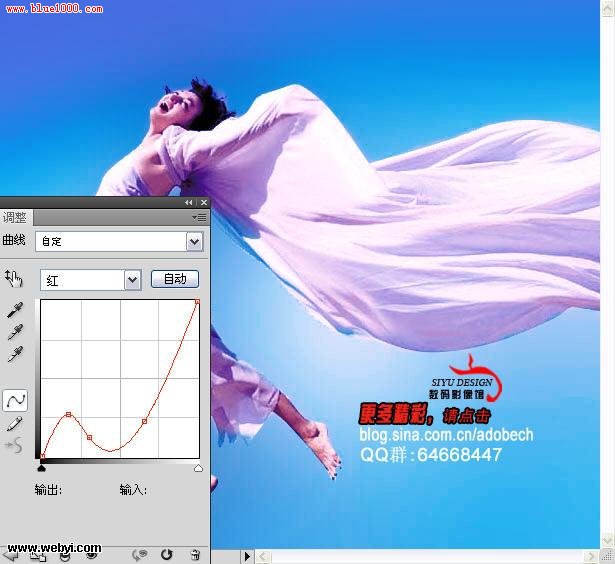The height and width of the screenshot is (564, 615).
Task: Select the top-right curve endpoint
Action: tap(198, 302)
